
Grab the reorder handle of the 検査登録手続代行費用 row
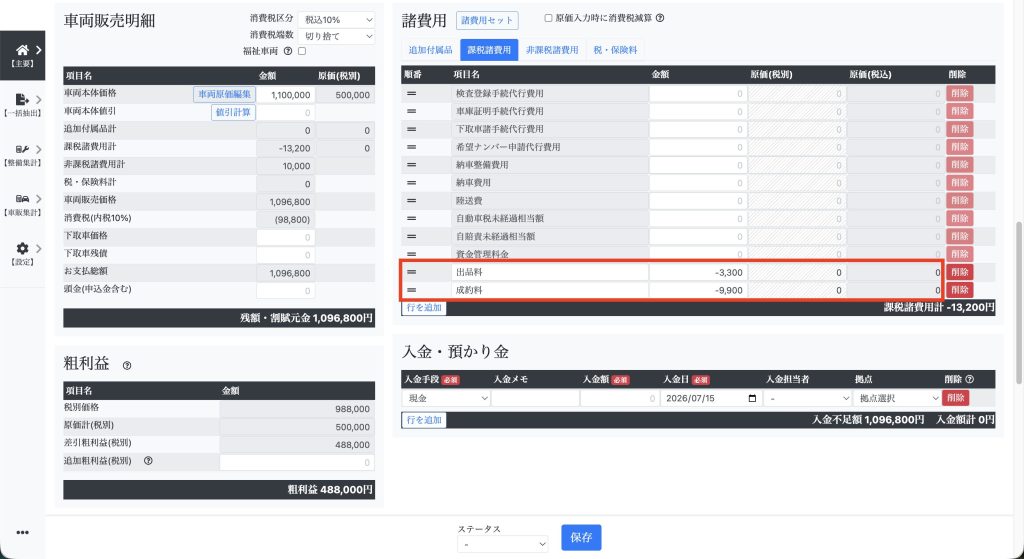click(x=411, y=93)
